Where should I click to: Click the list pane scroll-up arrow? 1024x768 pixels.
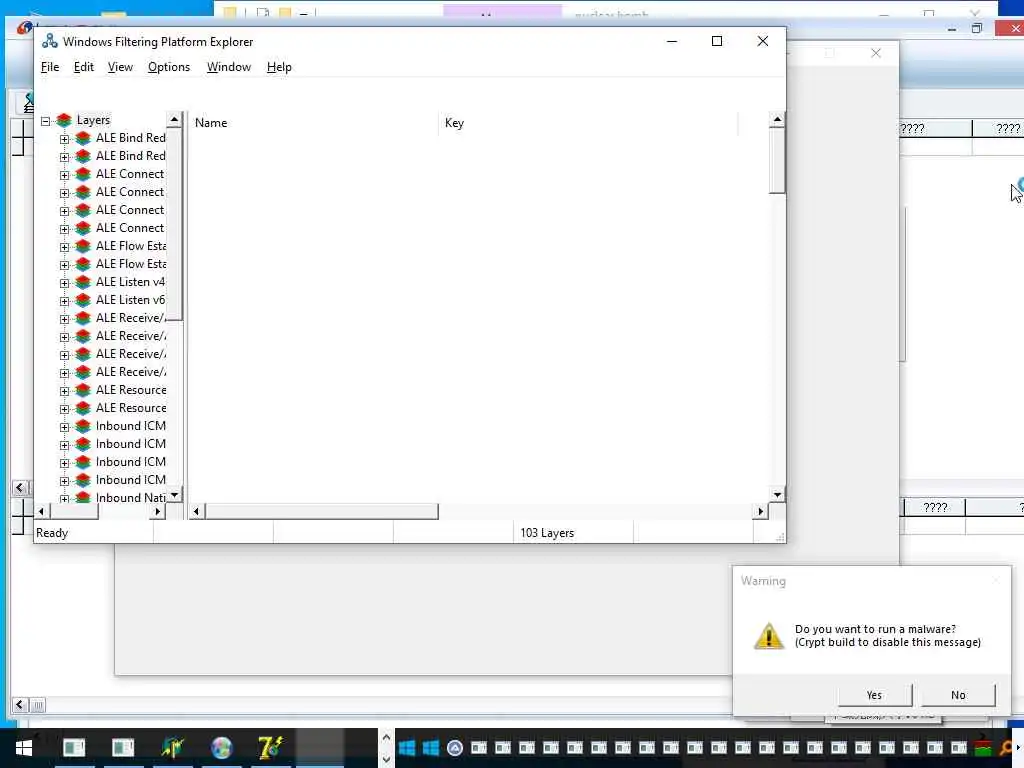777,120
